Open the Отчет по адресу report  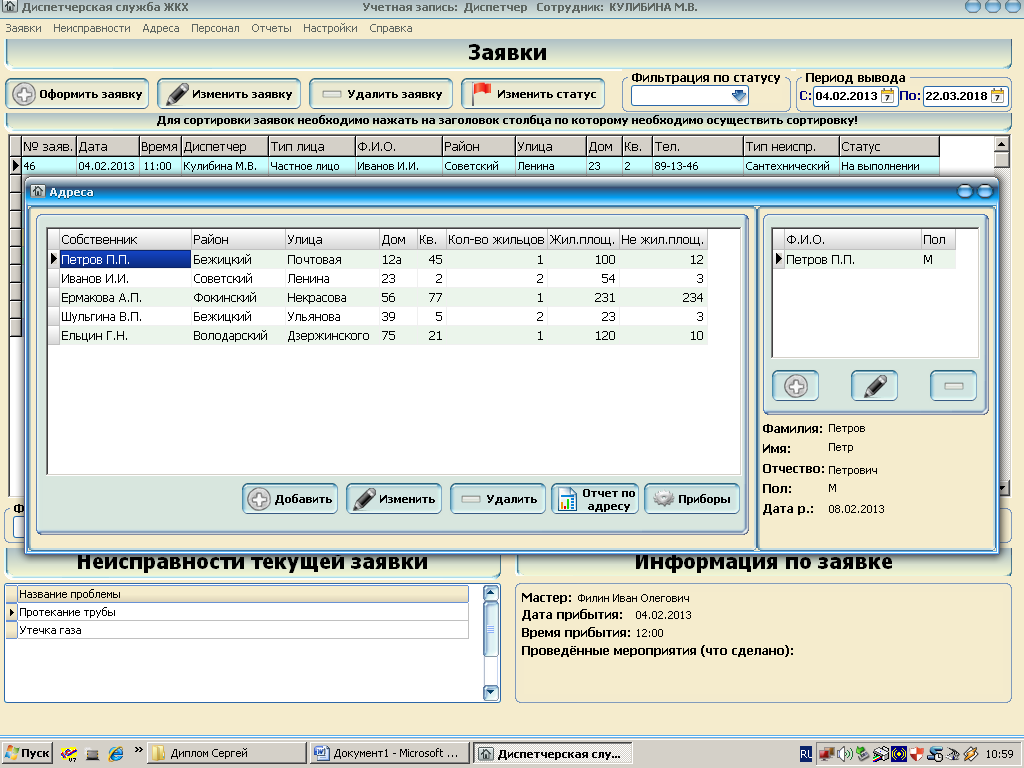595,499
